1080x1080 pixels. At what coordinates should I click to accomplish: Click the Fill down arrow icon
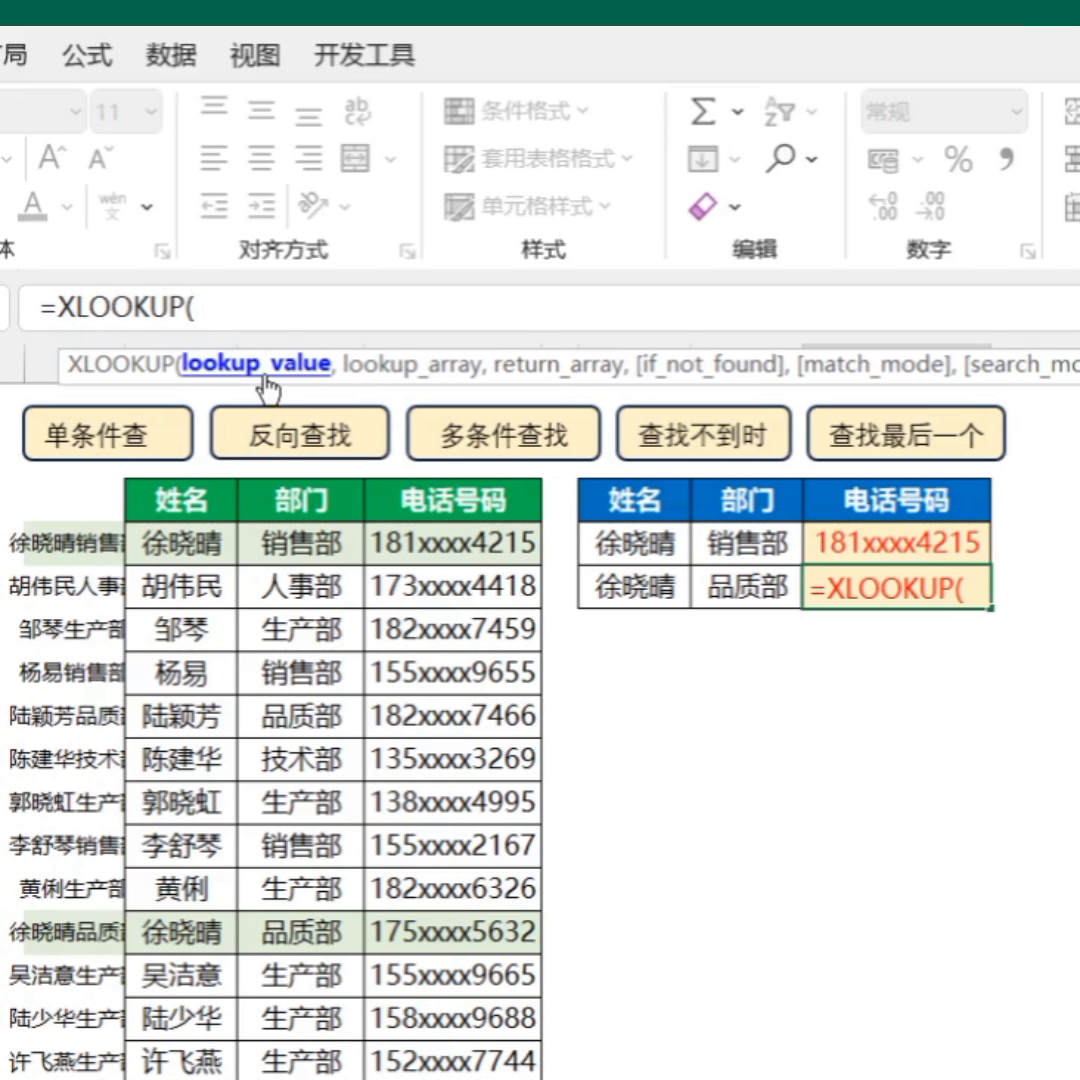[x=703, y=158]
